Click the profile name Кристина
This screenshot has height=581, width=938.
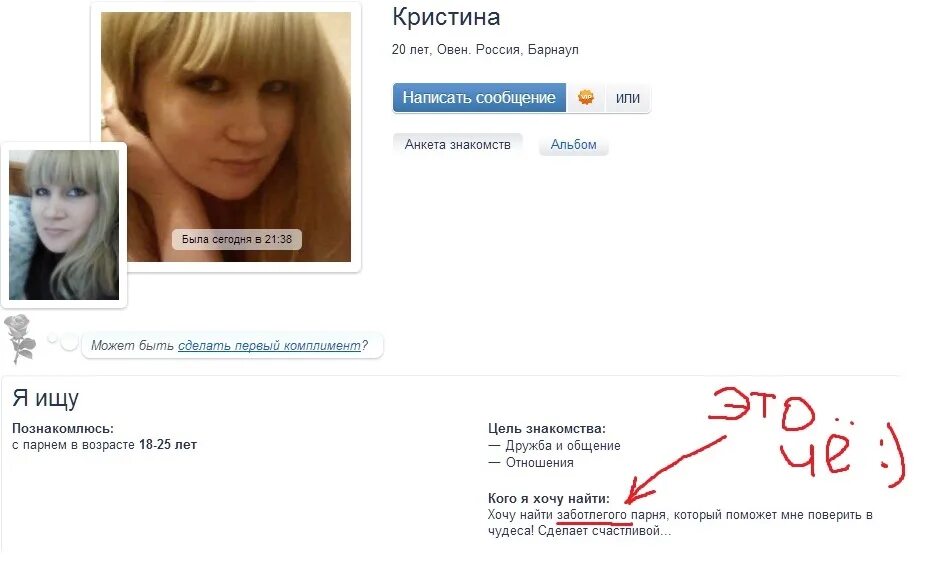pos(446,17)
